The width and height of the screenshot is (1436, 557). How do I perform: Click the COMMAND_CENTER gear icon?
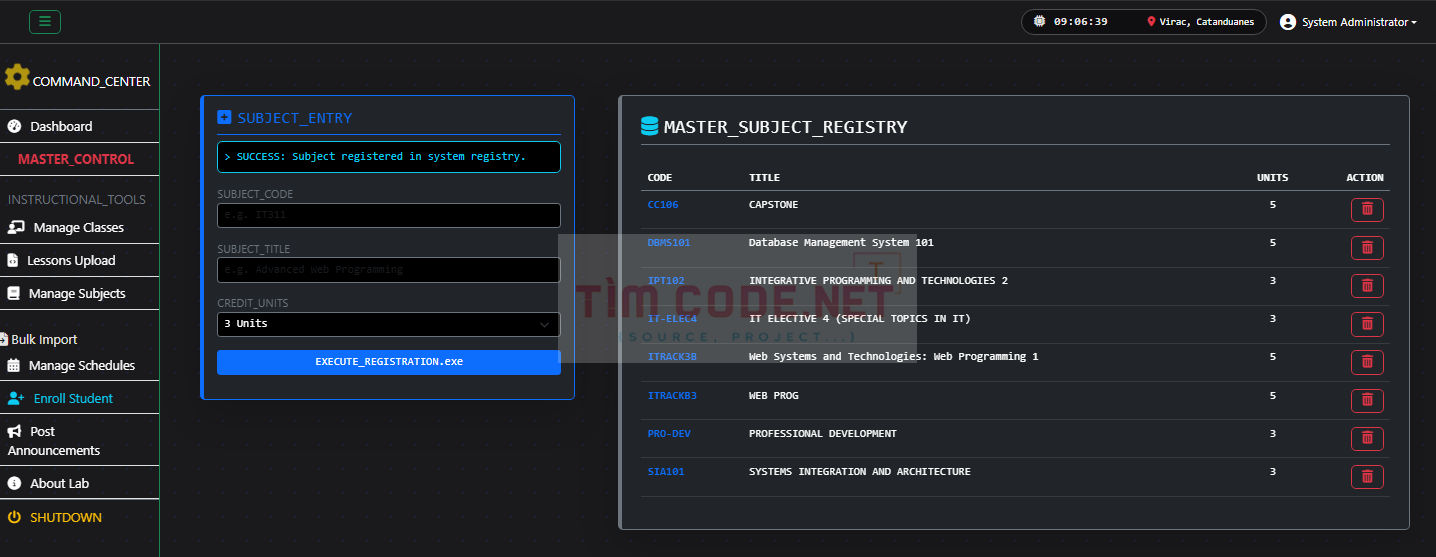pyautogui.click(x=17, y=77)
